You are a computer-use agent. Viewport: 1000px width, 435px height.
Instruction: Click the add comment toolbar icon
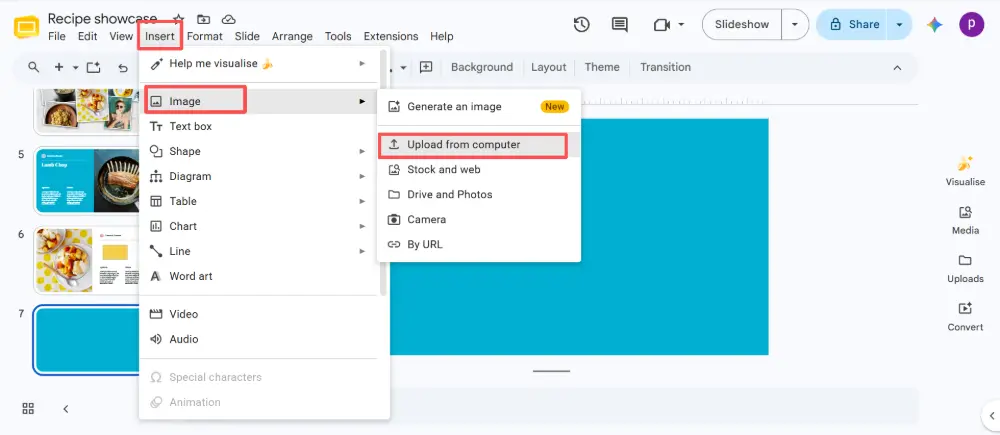(426, 67)
